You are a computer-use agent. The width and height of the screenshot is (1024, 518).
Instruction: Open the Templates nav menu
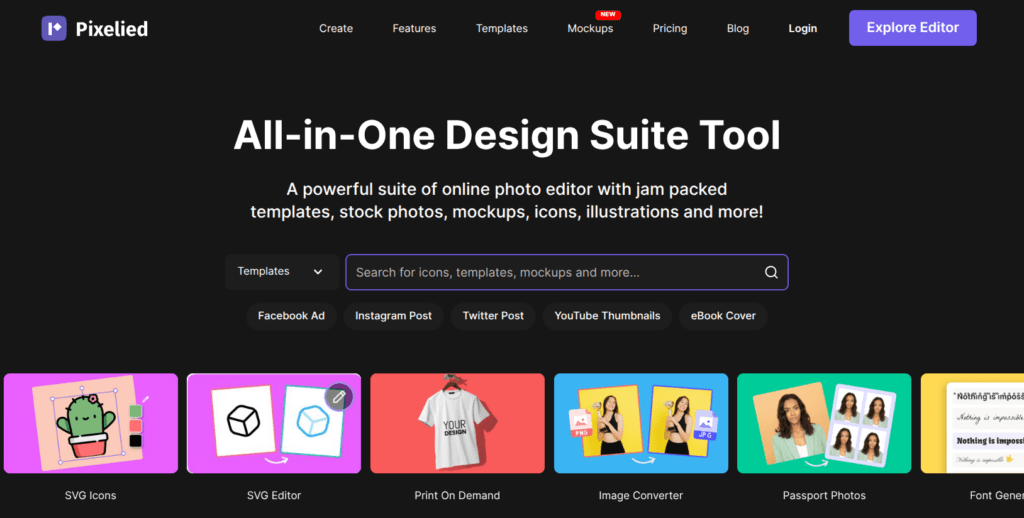502,28
